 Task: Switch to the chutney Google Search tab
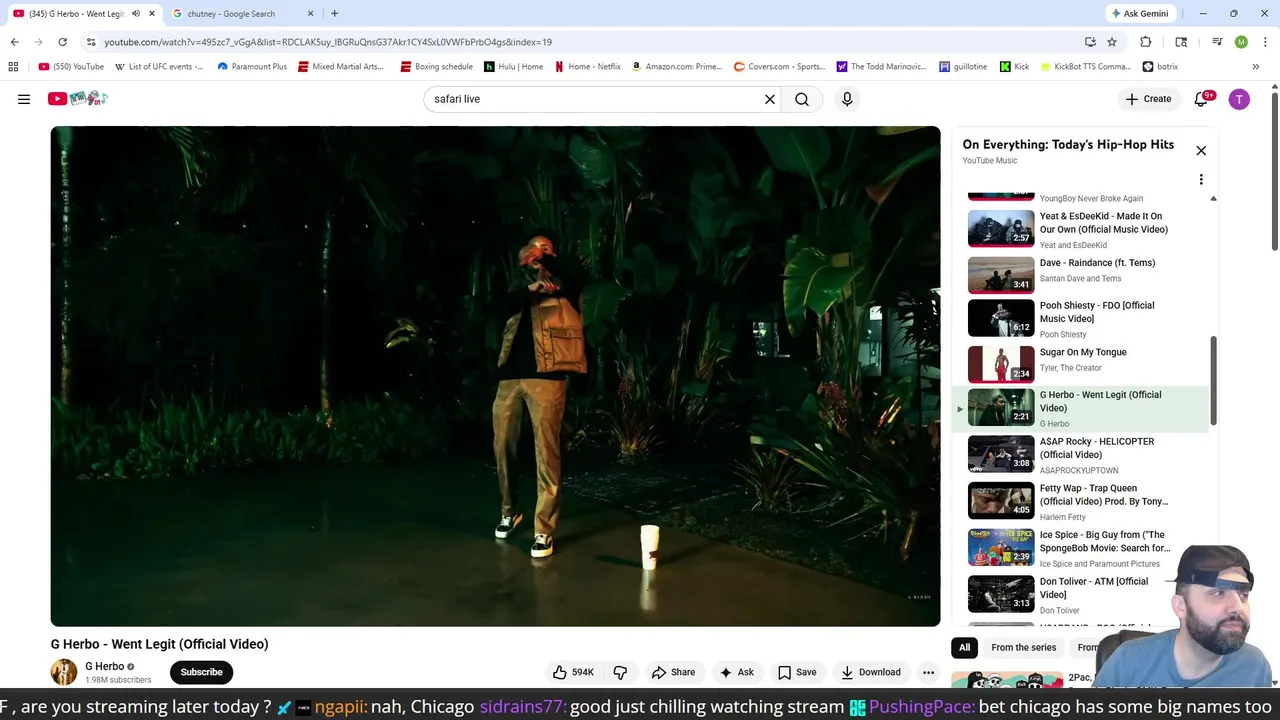tap(240, 14)
